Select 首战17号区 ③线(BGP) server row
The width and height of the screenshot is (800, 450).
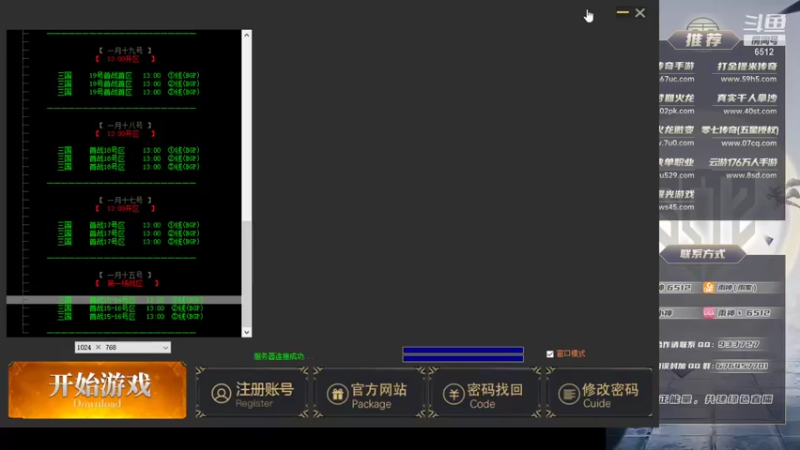128,241
